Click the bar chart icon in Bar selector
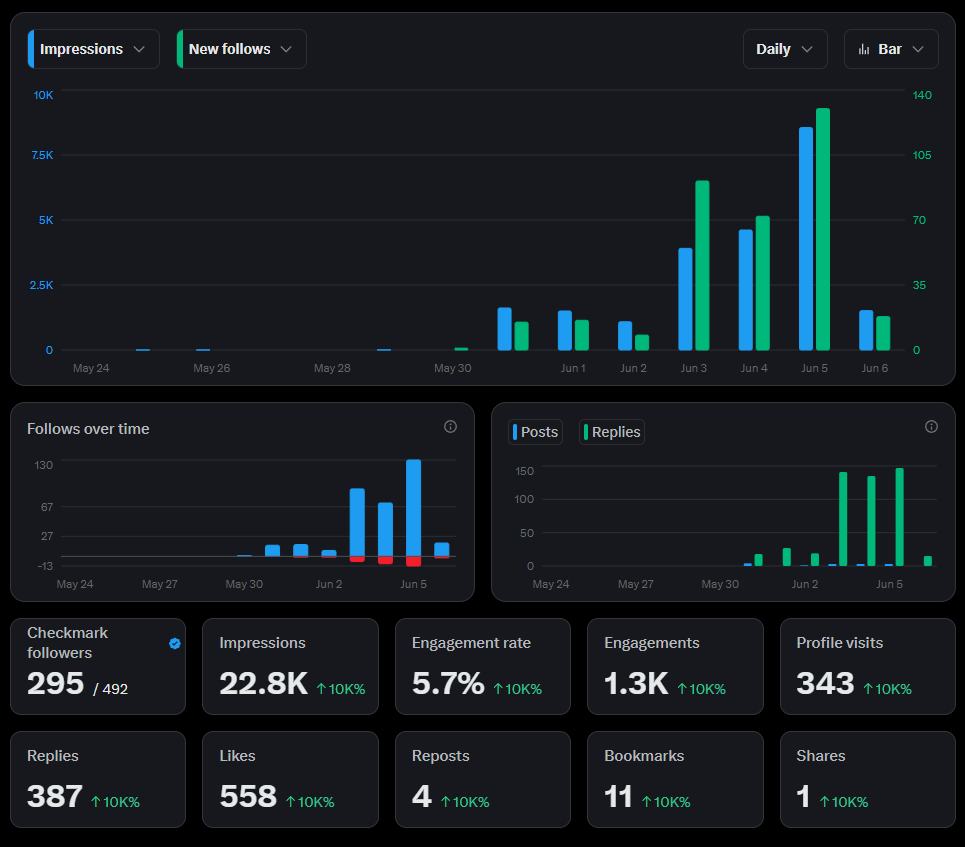 coord(864,49)
